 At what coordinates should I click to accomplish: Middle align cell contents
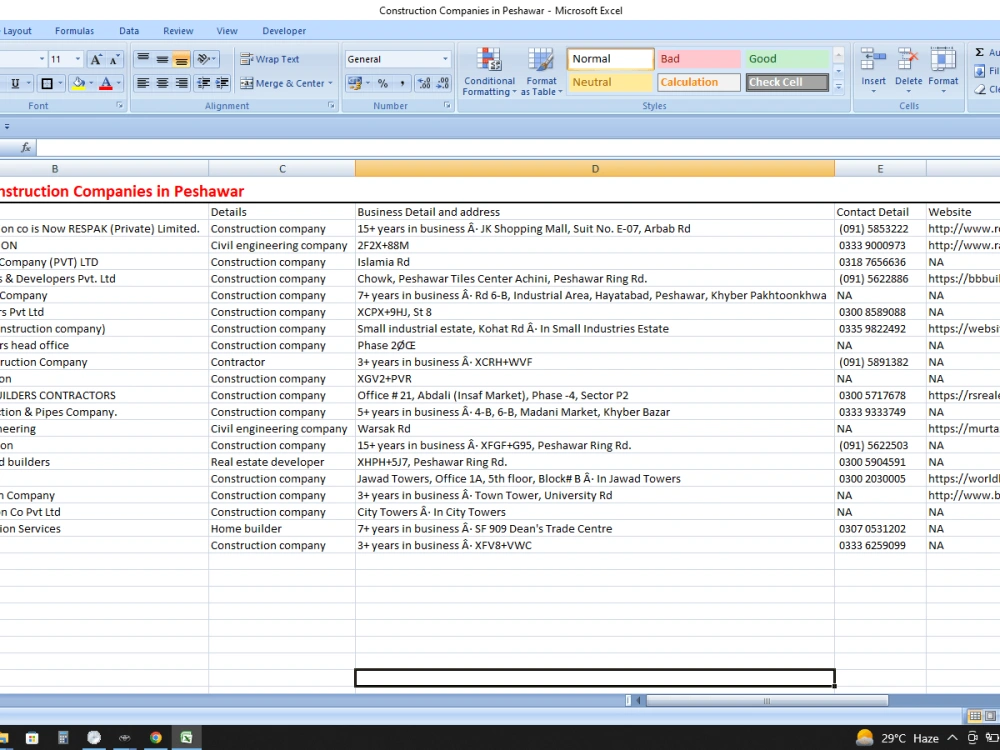[162, 59]
